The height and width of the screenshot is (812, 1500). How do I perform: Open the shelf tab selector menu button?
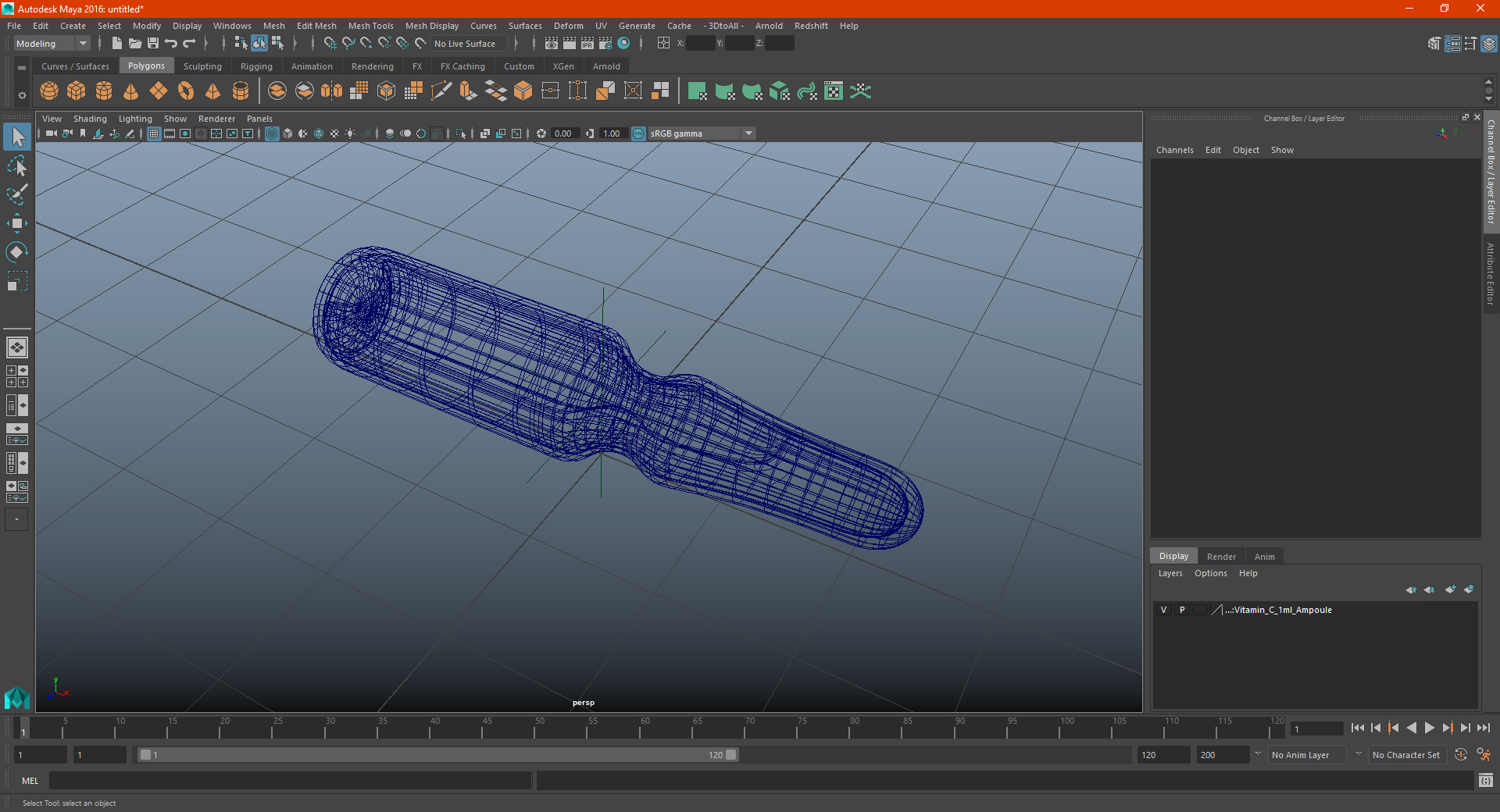22,68
